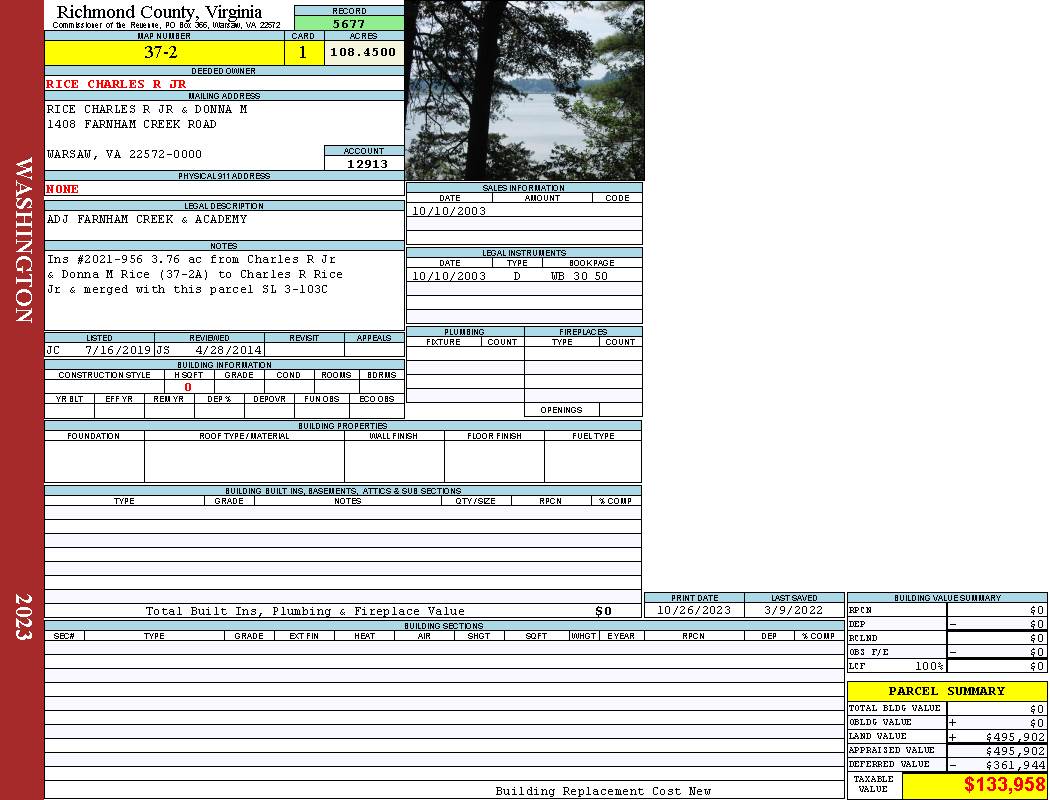Click the last saved date 3/9/2022
This screenshot has width=1050, height=800.
pyautogui.click(x=794, y=610)
